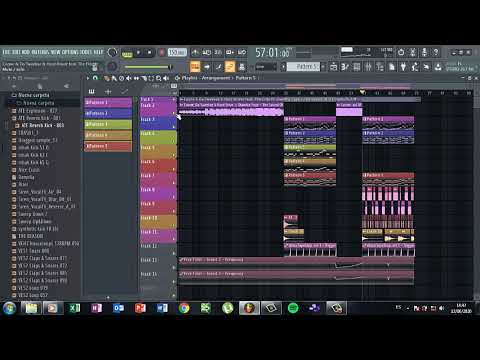Select Pattern 1 in the picker list
The image size is (480, 360).
point(108,103)
